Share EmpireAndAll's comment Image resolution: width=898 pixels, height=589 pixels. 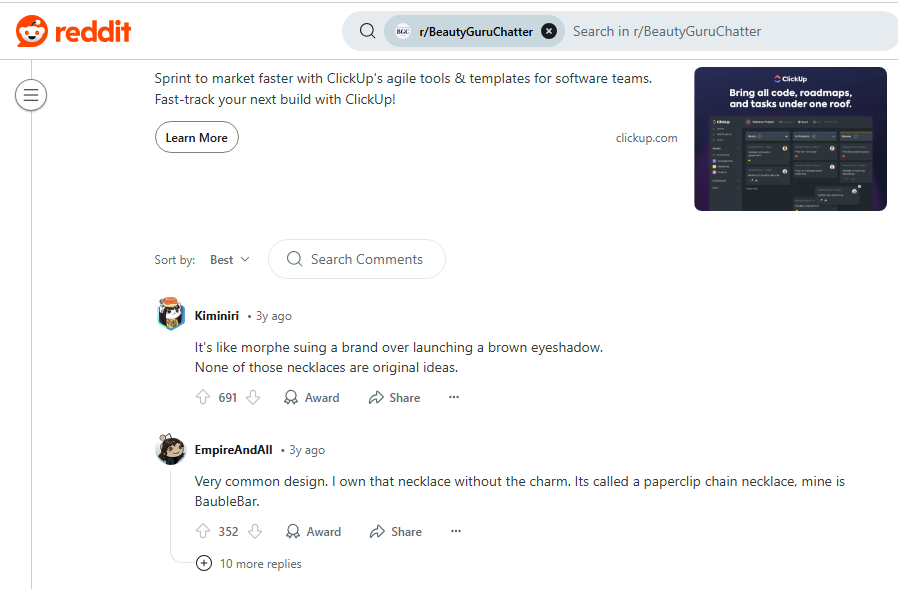(x=396, y=531)
